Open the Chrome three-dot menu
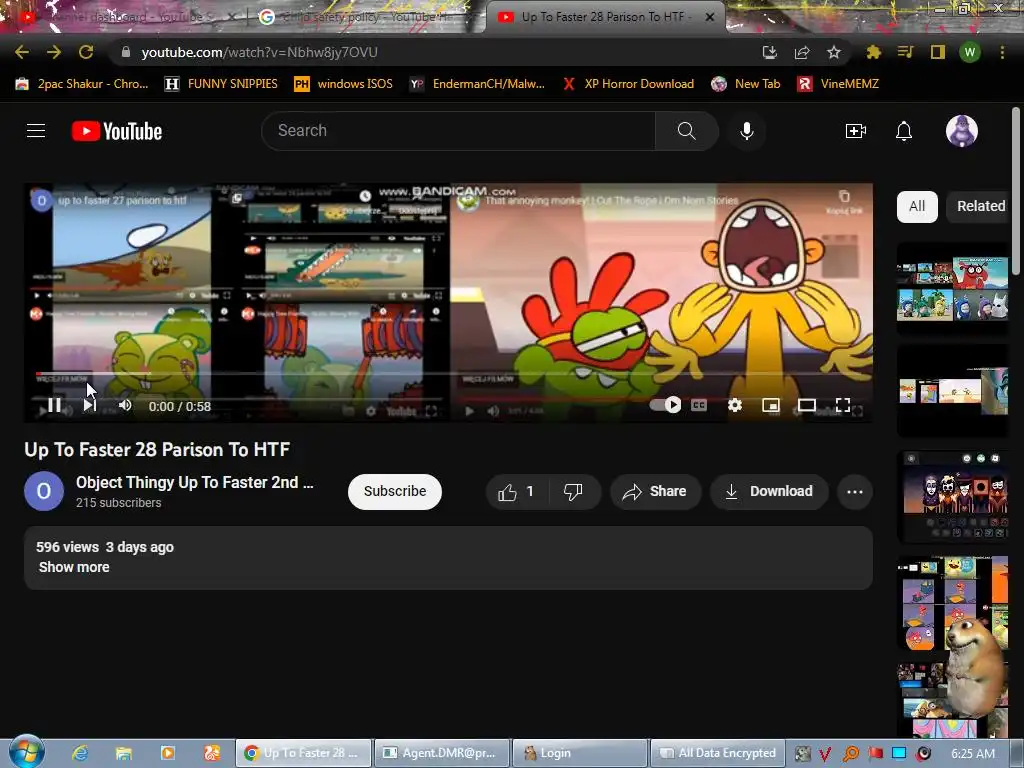This screenshot has width=1024, height=768. tap(1002, 52)
